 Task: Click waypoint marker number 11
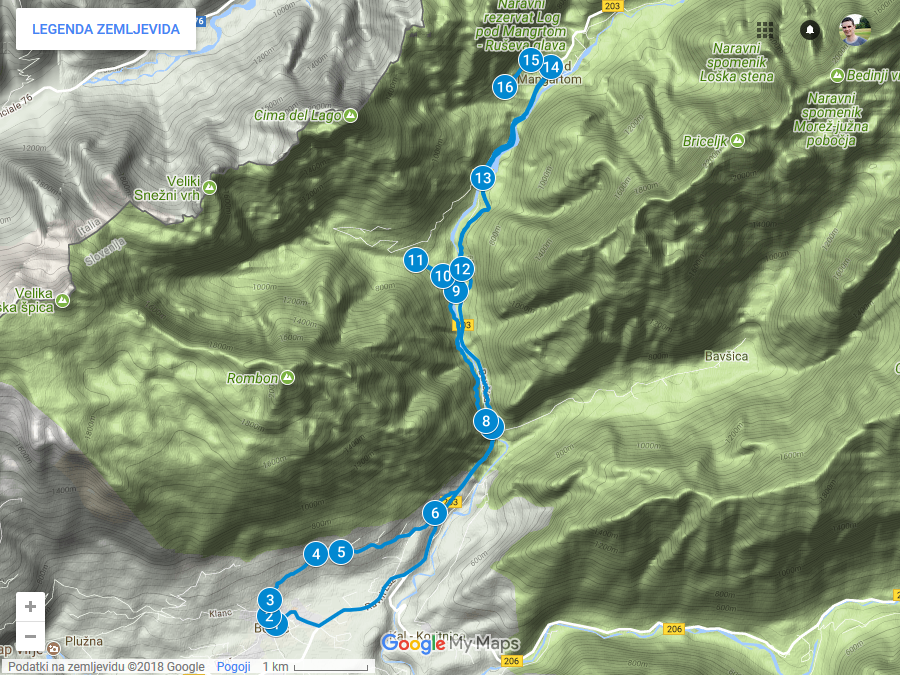coord(416,260)
